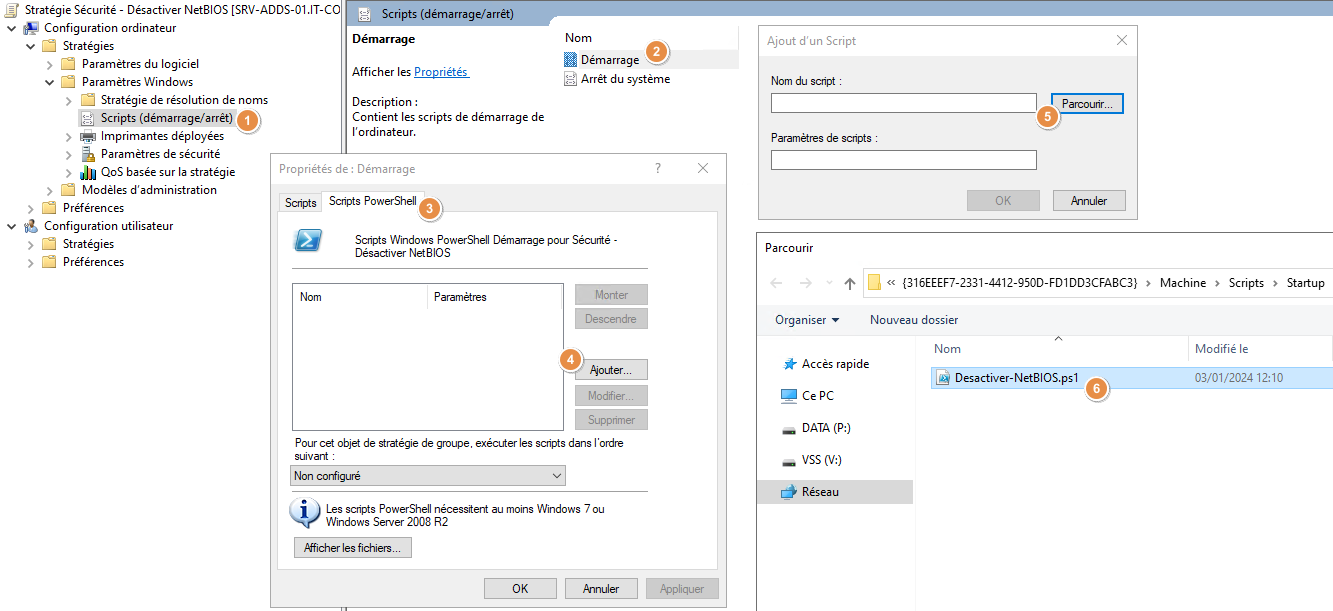Open the Propriétés link
Image resolution: width=1333 pixels, height=611 pixels.
tap(441, 72)
